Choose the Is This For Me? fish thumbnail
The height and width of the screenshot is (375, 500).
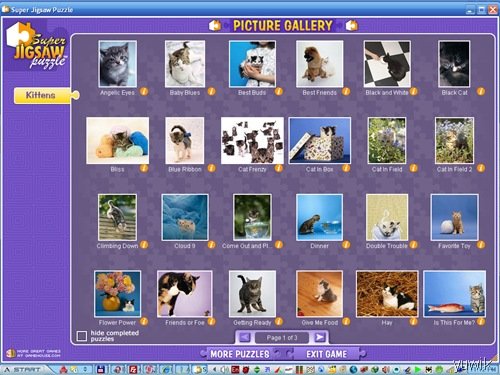pyautogui.click(x=454, y=294)
